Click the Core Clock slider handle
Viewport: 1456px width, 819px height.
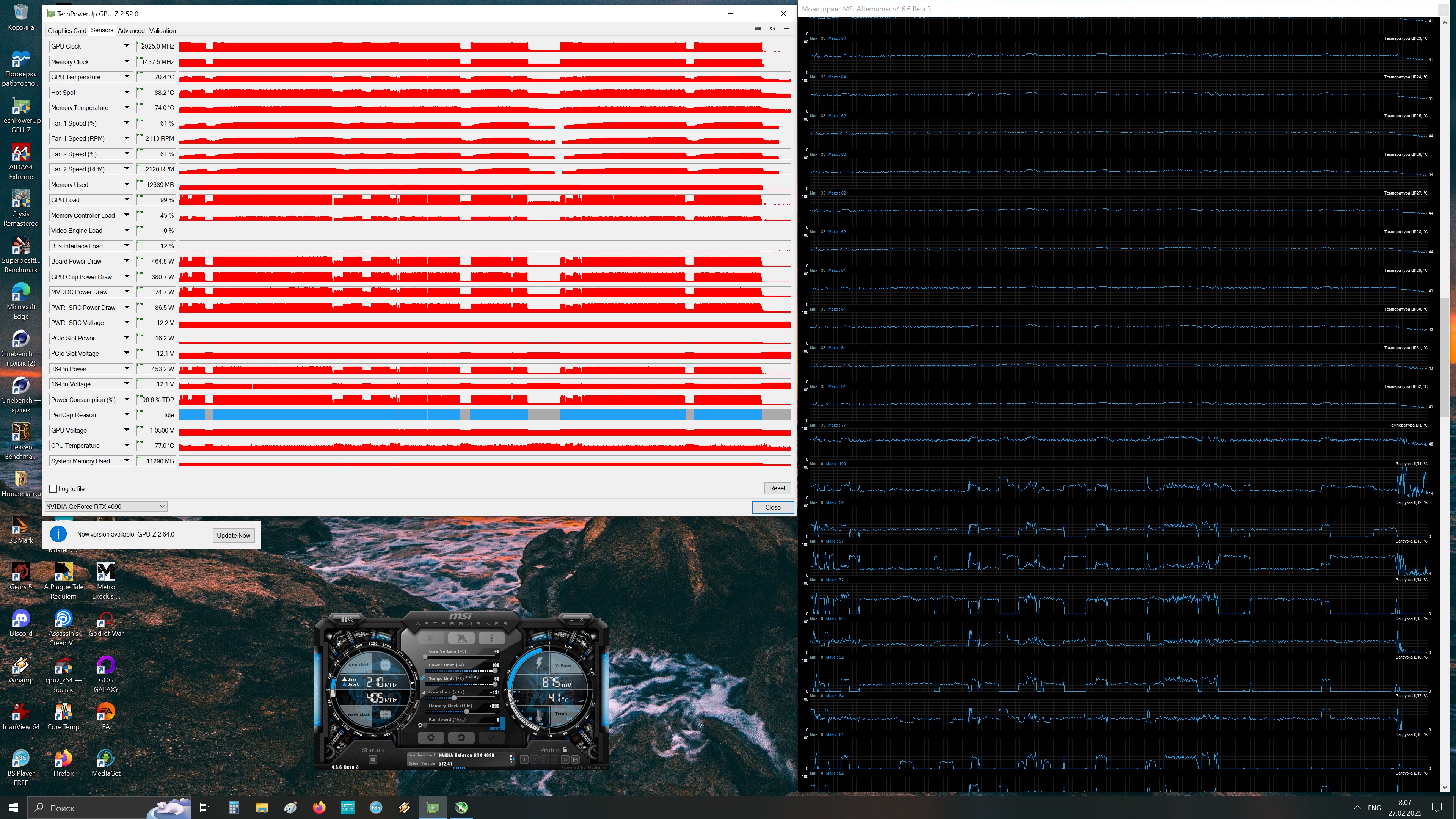[x=455, y=698]
